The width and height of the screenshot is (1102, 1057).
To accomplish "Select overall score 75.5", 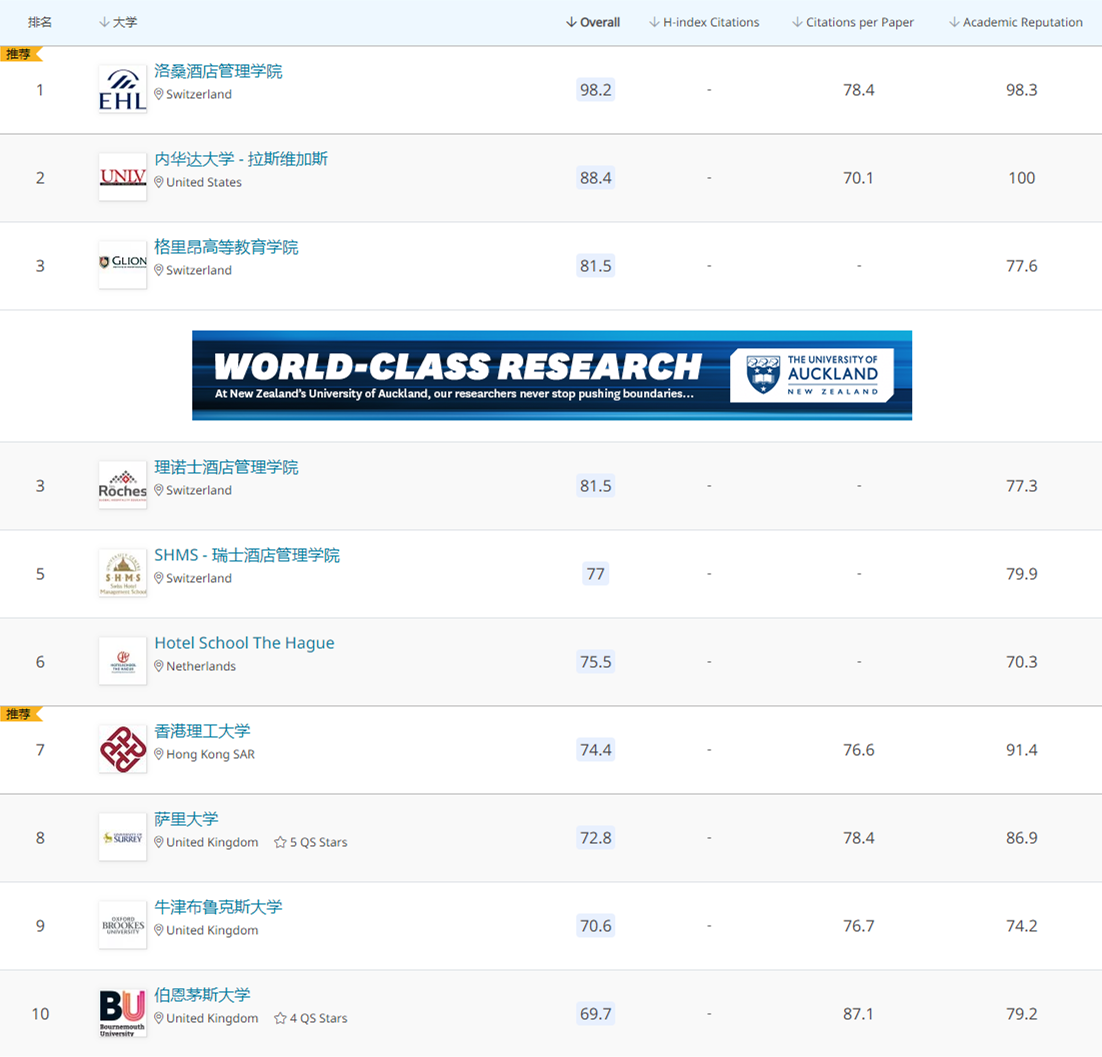I will click(x=595, y=661).
